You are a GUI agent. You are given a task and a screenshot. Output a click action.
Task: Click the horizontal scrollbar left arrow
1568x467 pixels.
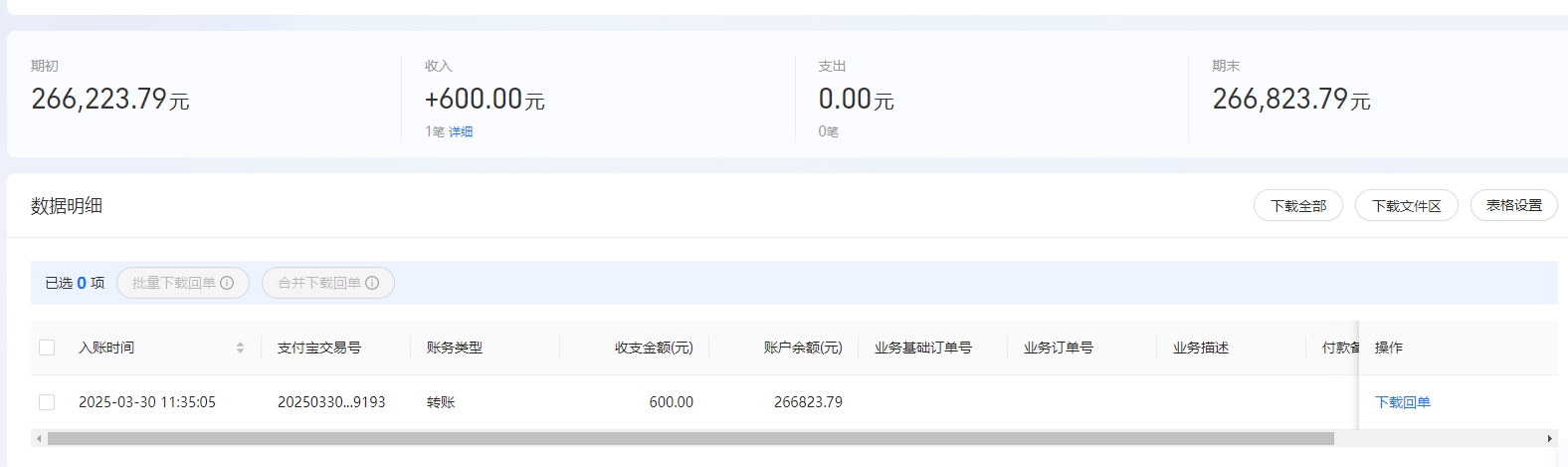39,438
